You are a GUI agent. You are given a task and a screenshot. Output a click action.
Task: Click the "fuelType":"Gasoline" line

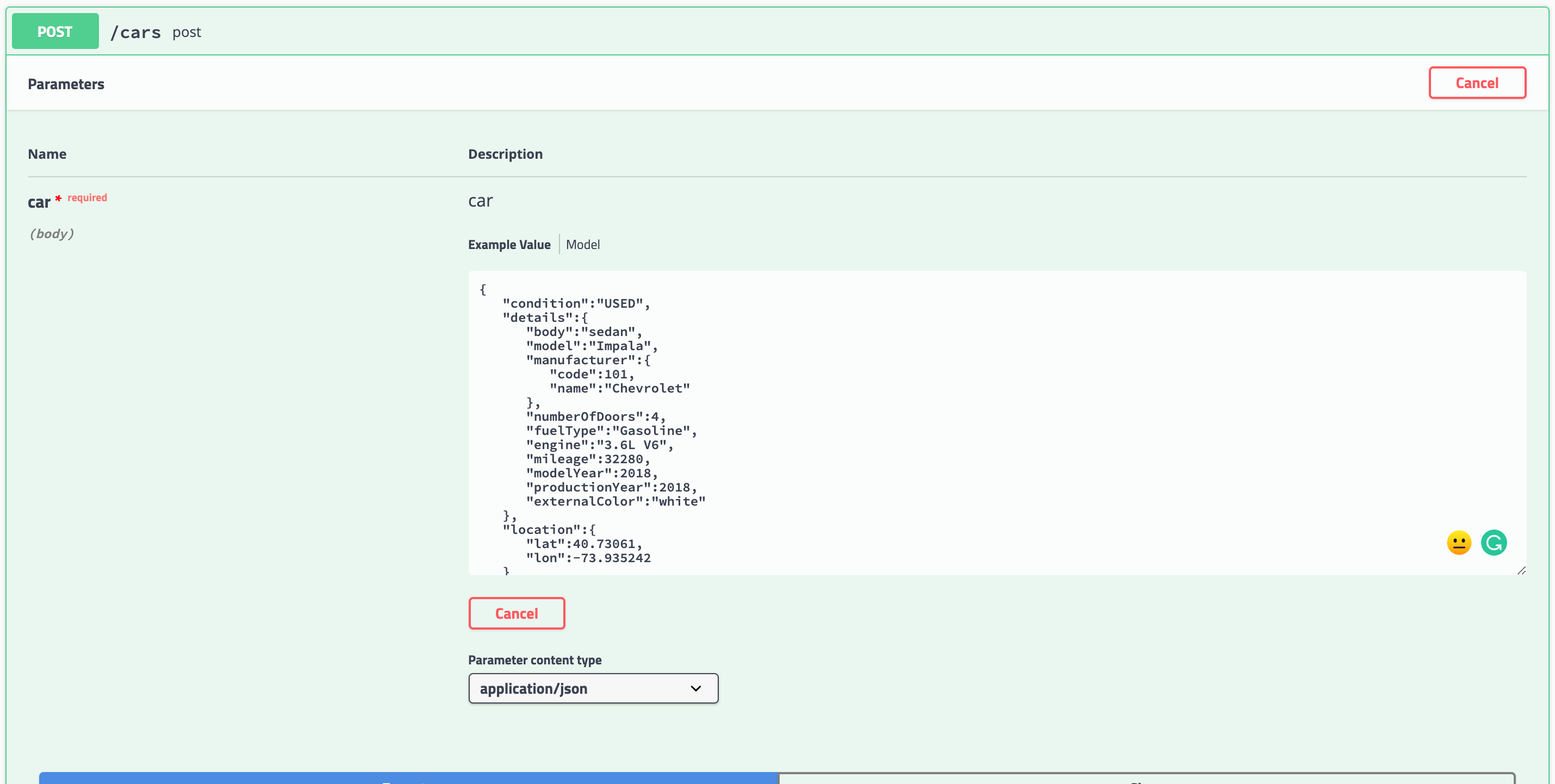pos(612,431)
